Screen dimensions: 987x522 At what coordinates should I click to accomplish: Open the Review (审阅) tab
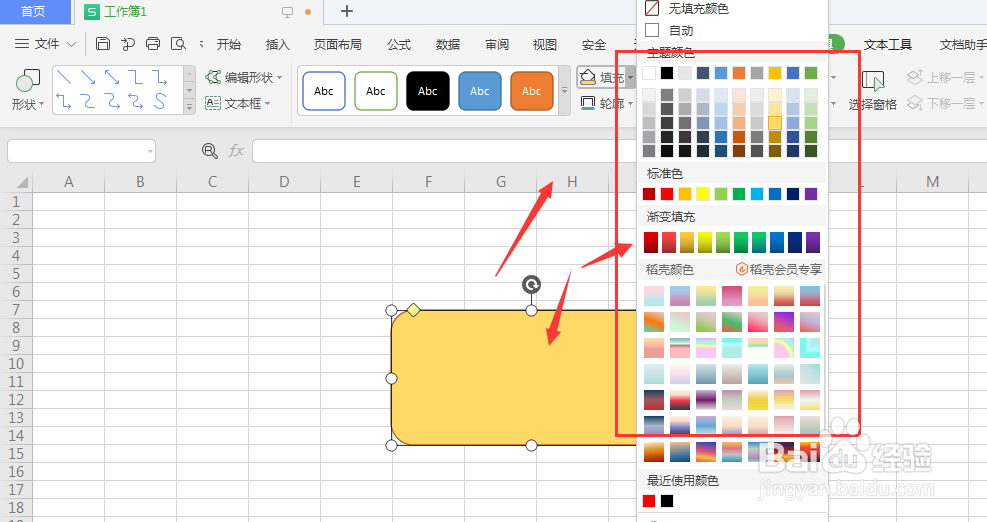tap(497, 44)
